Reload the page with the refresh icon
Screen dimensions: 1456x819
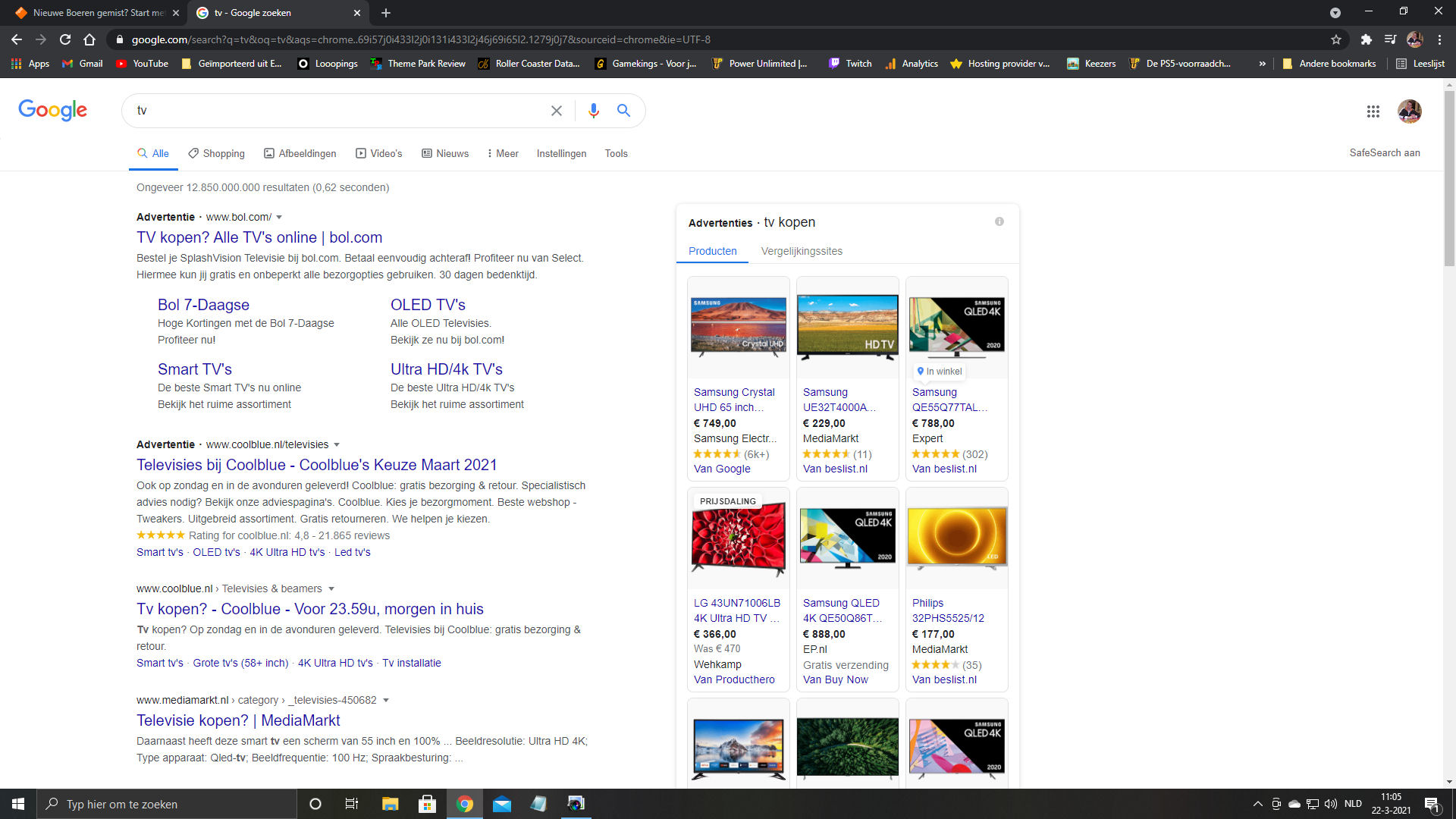tap(65, 39)
